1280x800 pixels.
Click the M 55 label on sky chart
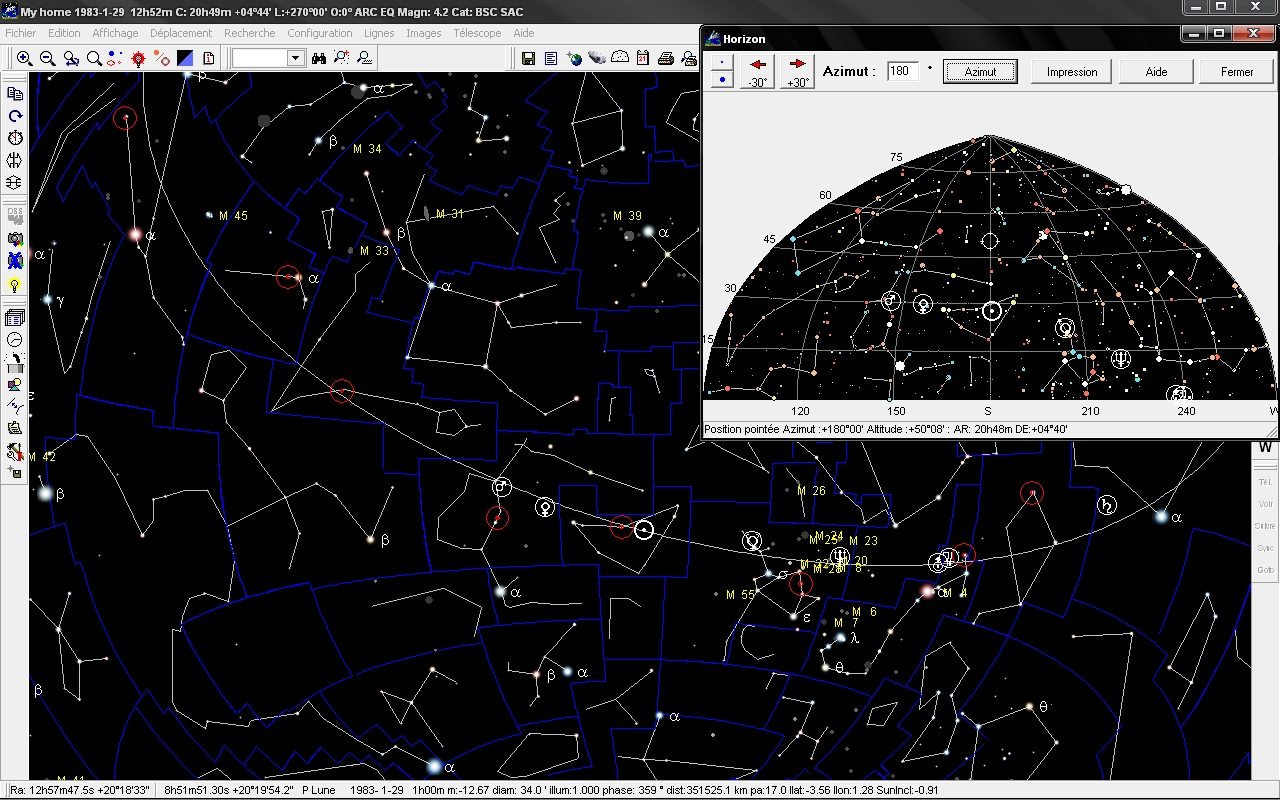pos(740,595)
